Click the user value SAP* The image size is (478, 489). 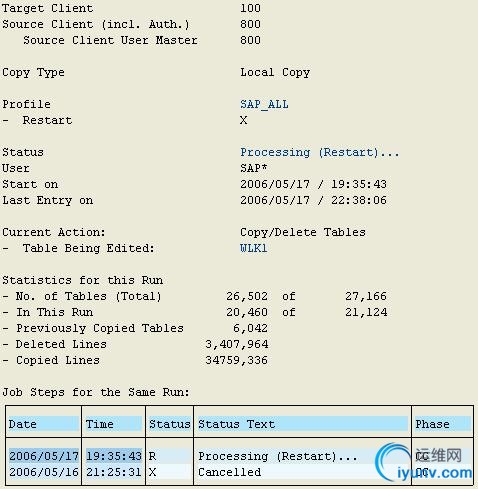tap(254, 168)
